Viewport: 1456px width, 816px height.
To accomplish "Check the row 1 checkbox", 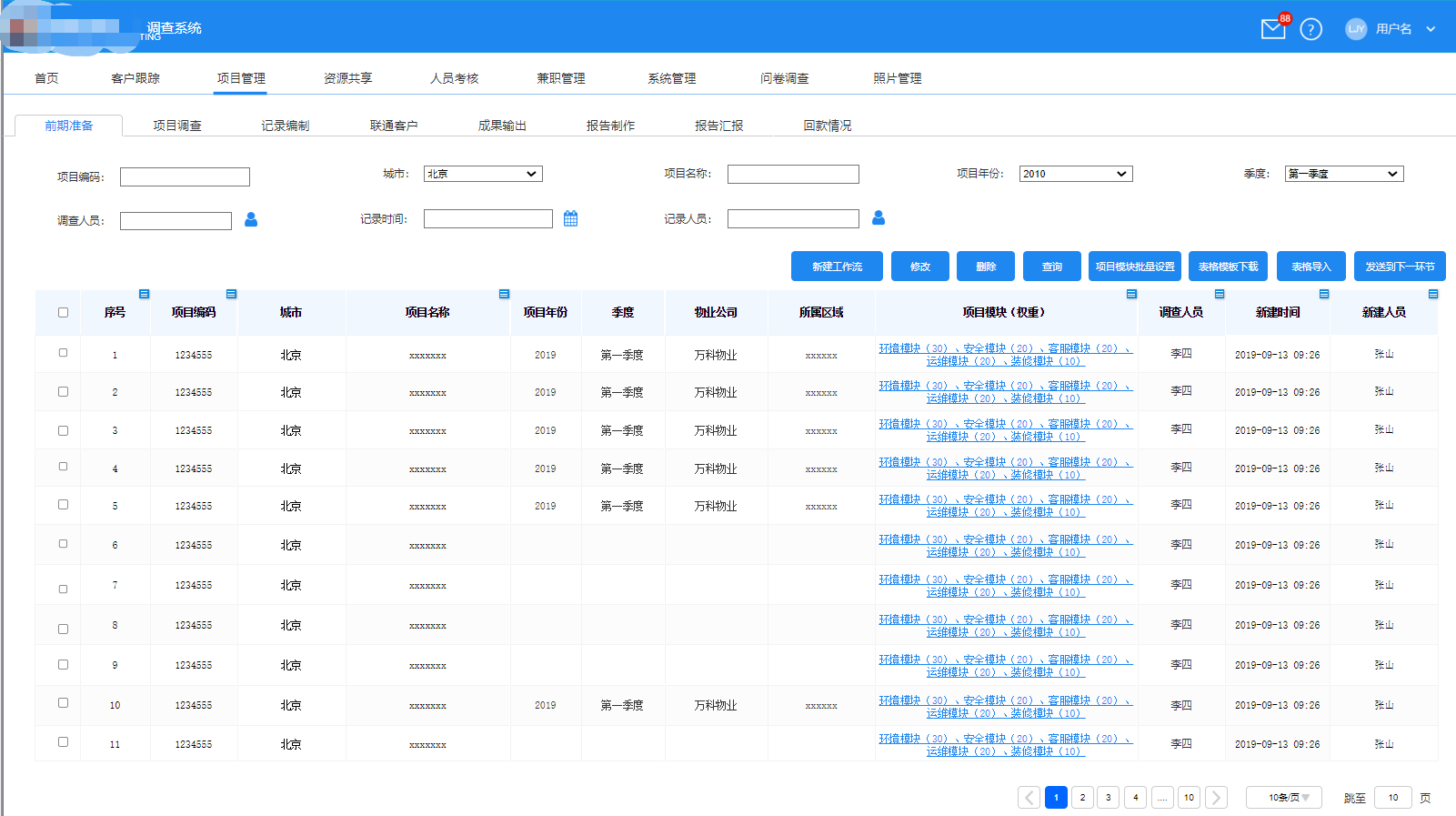I will click(63, 352).
